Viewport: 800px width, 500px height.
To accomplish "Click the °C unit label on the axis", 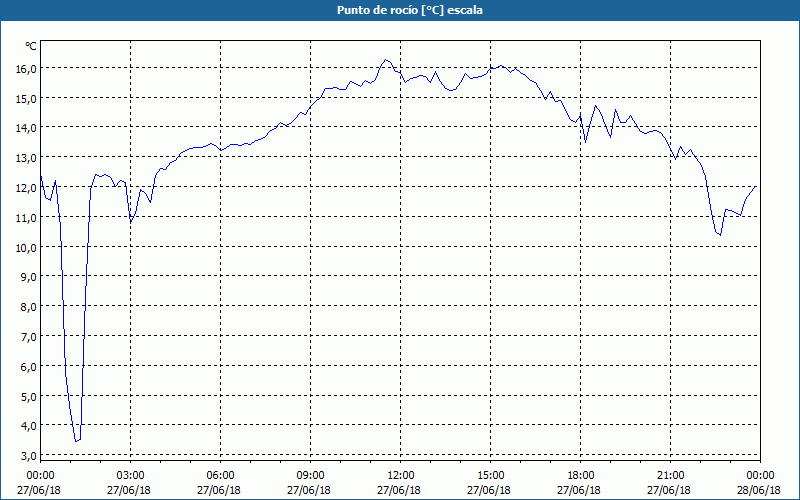I will (x=31, y=46).
